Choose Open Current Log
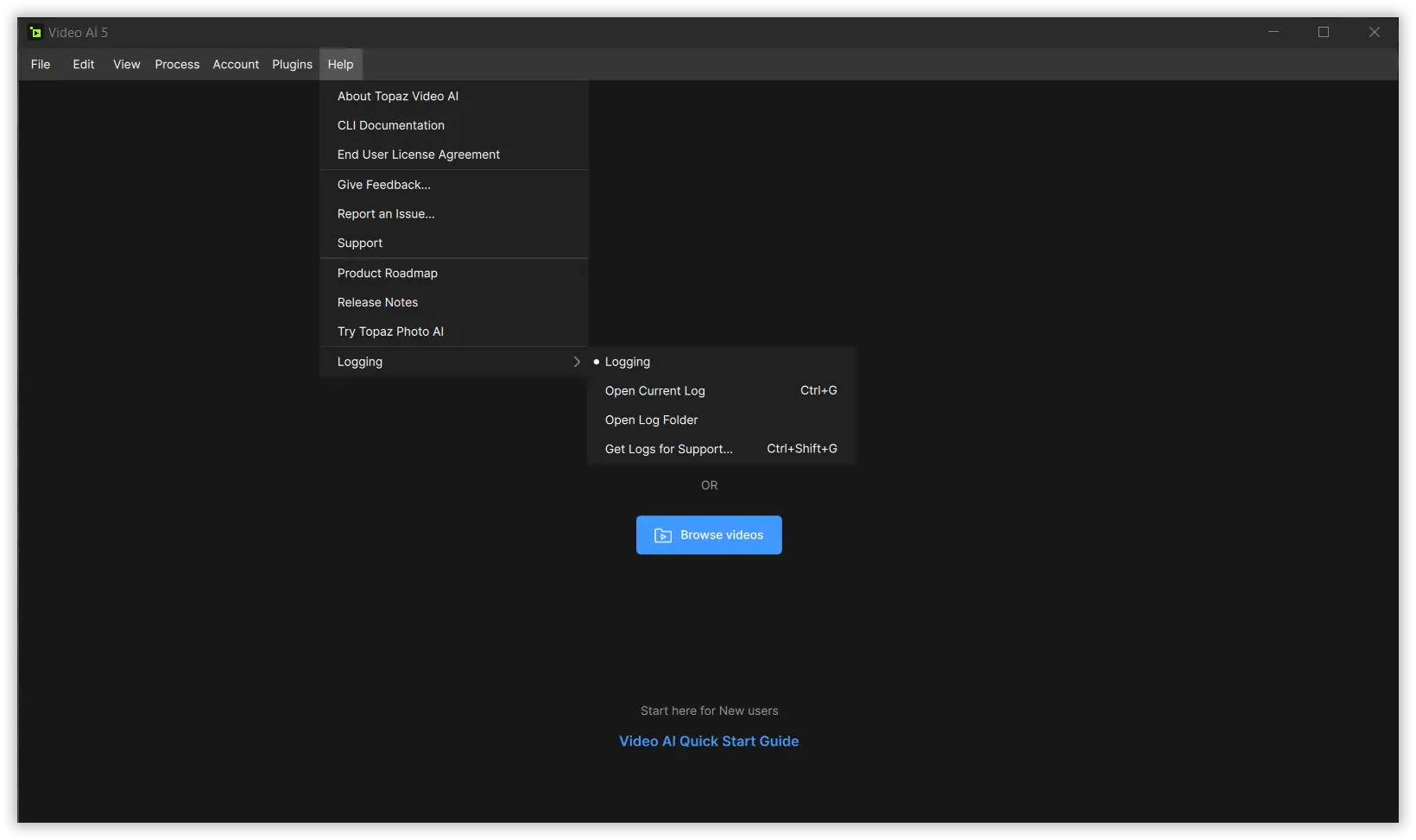 click(x=722, y=391)
